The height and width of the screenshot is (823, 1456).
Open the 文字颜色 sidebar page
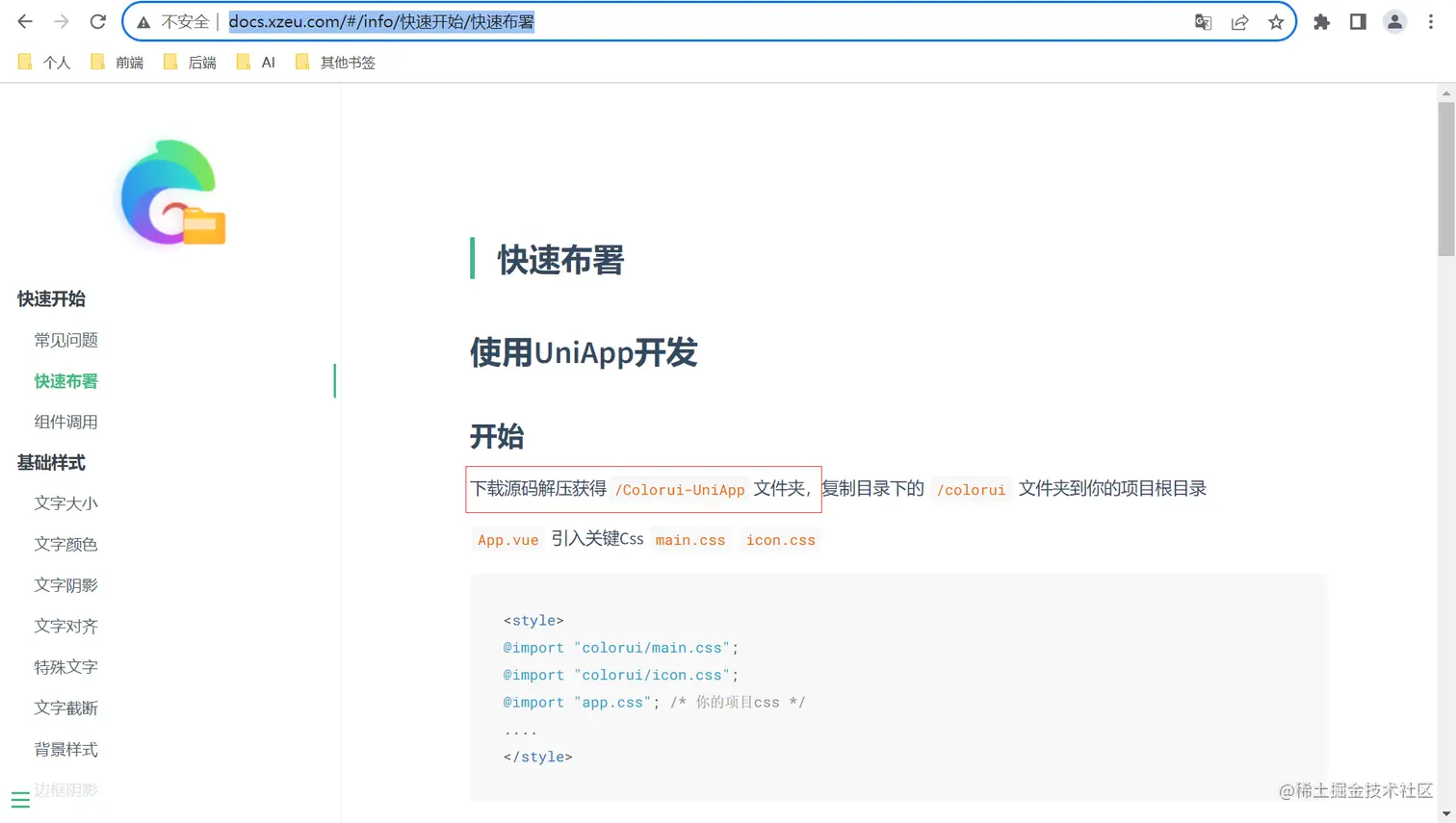[x=65, y=545]
